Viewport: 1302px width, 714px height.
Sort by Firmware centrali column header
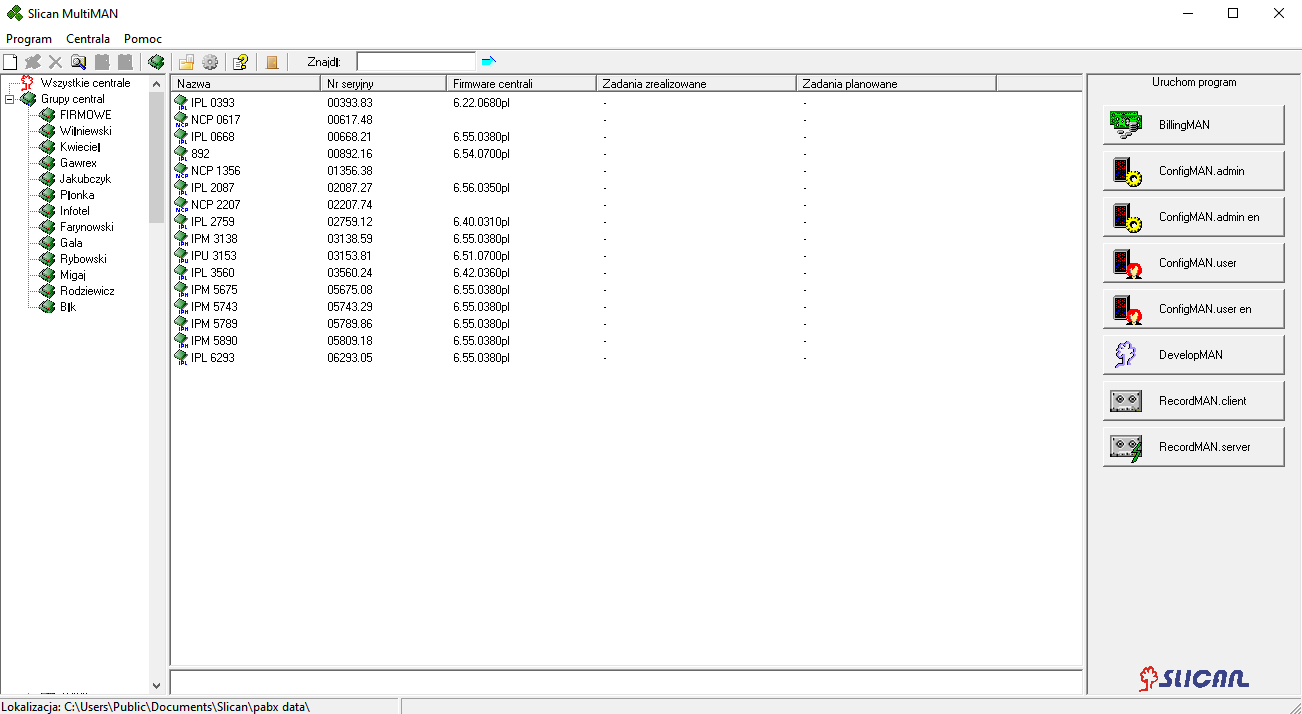click(522, 83)
